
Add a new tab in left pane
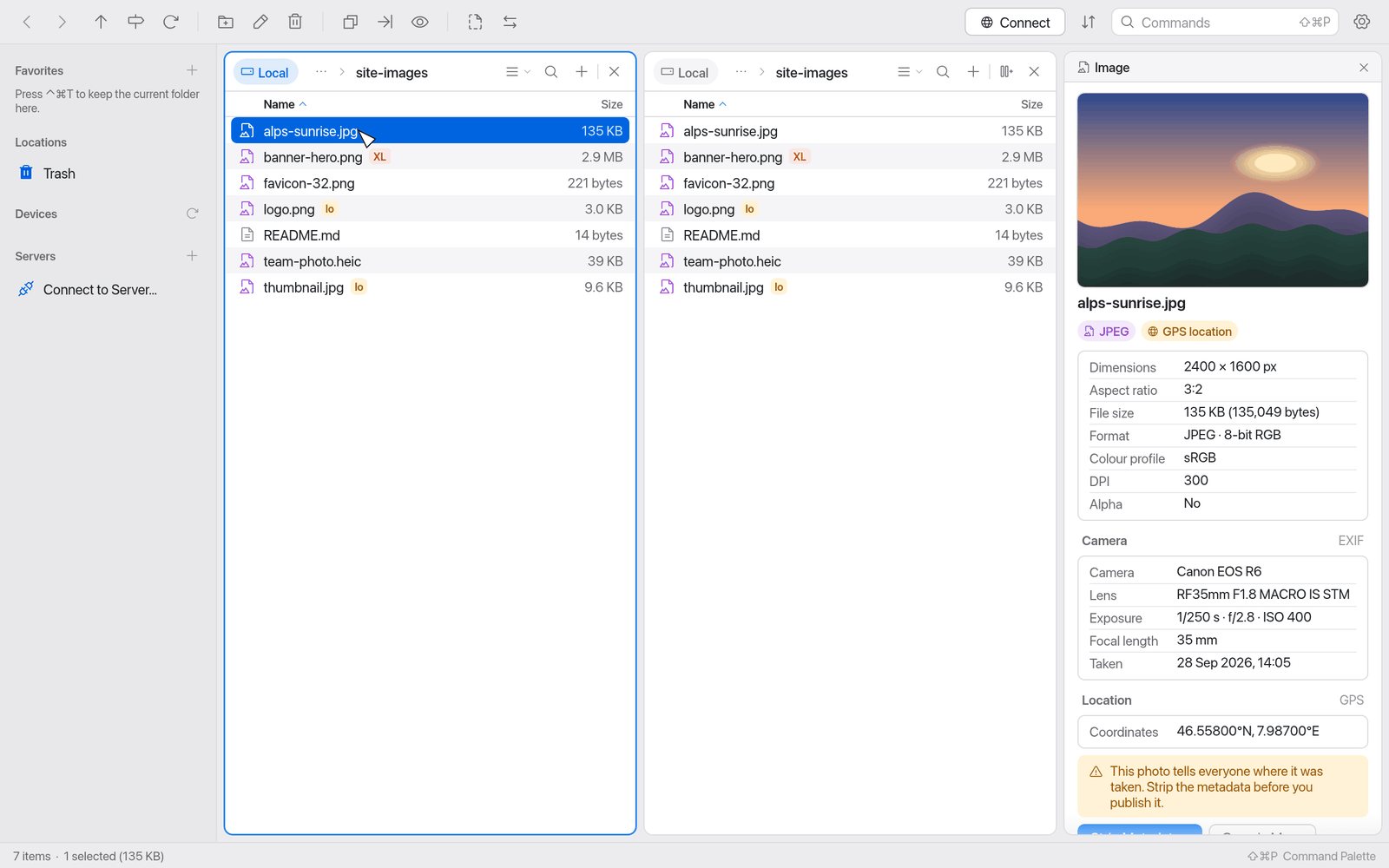pyautogui.click(x=582, y=72)
